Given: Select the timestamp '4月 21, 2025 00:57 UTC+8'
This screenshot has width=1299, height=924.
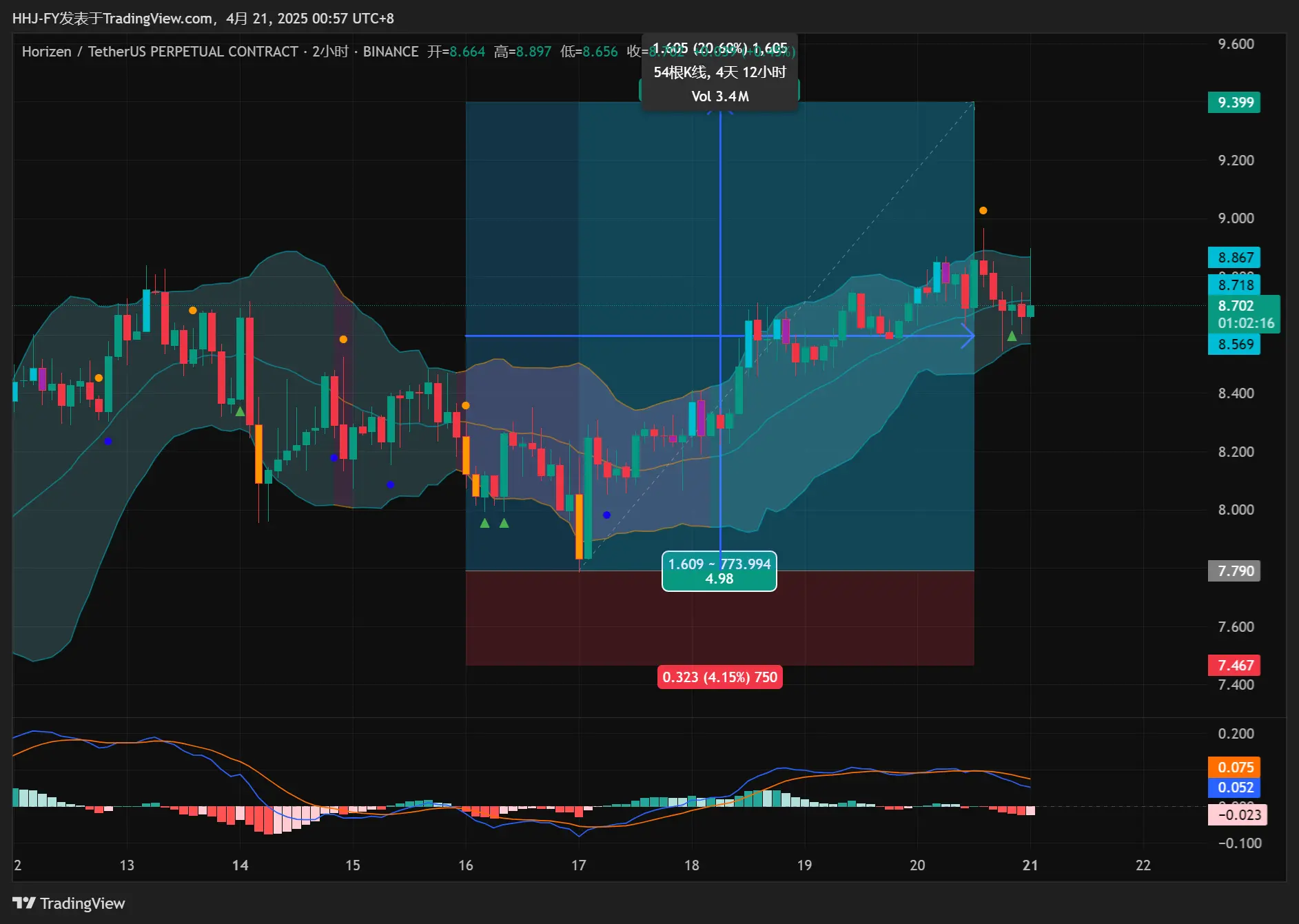Looking at the screenshot, I should coord(310,19).
